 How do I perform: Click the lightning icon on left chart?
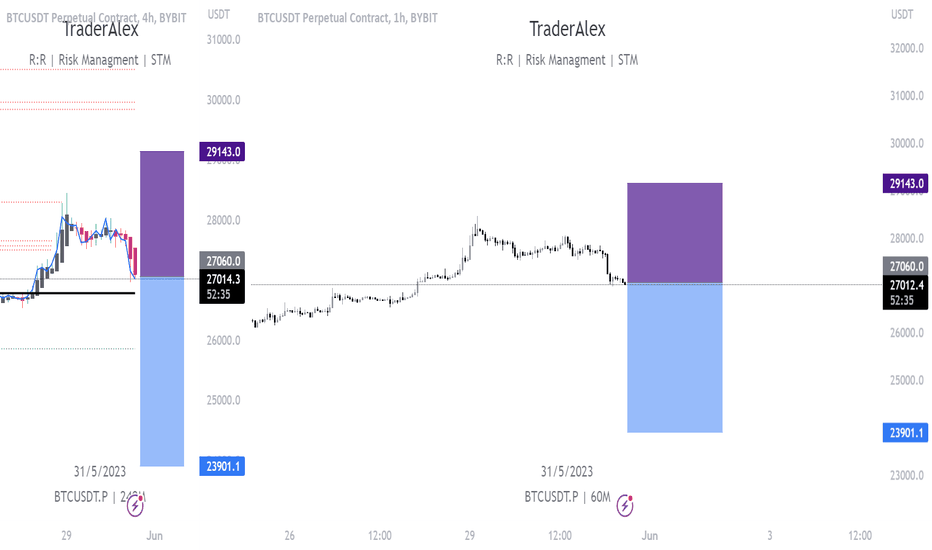(x=136, y=505)
